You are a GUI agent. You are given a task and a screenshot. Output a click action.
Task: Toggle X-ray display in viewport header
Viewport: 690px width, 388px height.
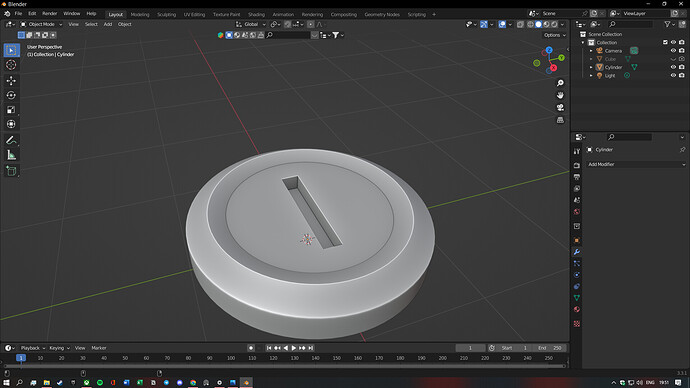[520, 25]
